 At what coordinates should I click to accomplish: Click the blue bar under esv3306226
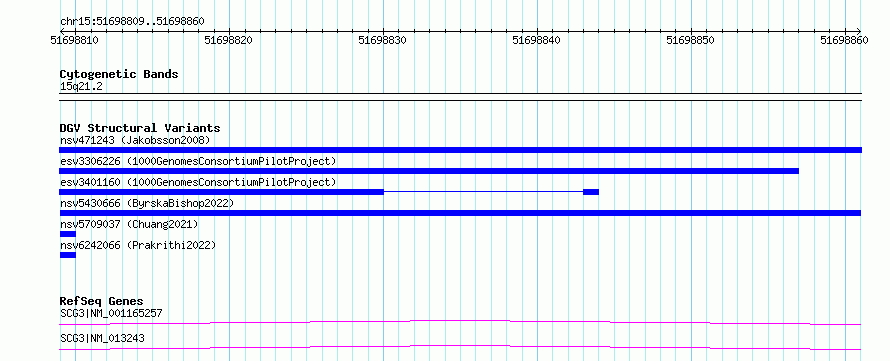(429, 171)
